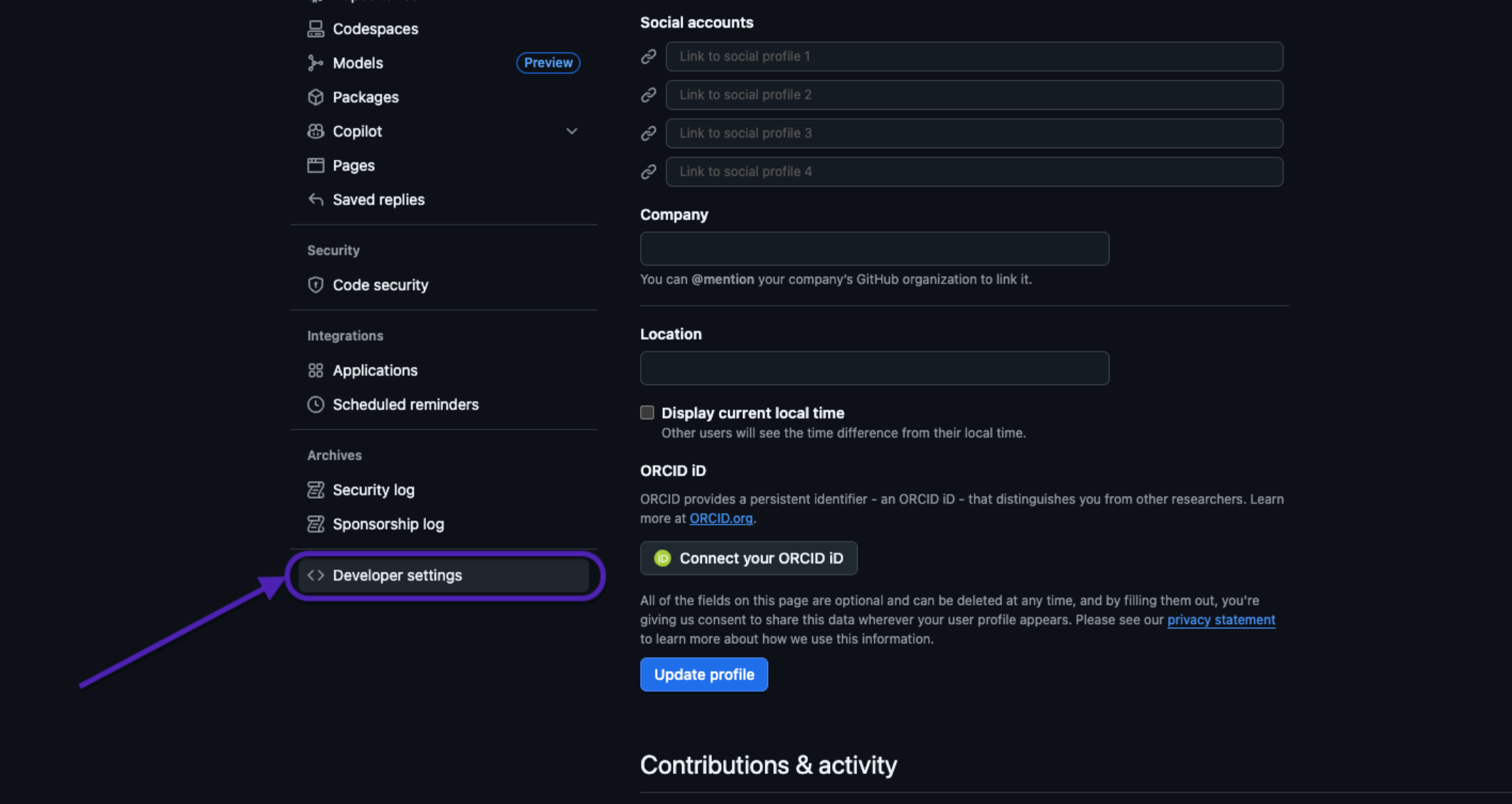Open the privacy statement link
1512x804 pixels.
pyautogui.click(x=1220, y=620)
